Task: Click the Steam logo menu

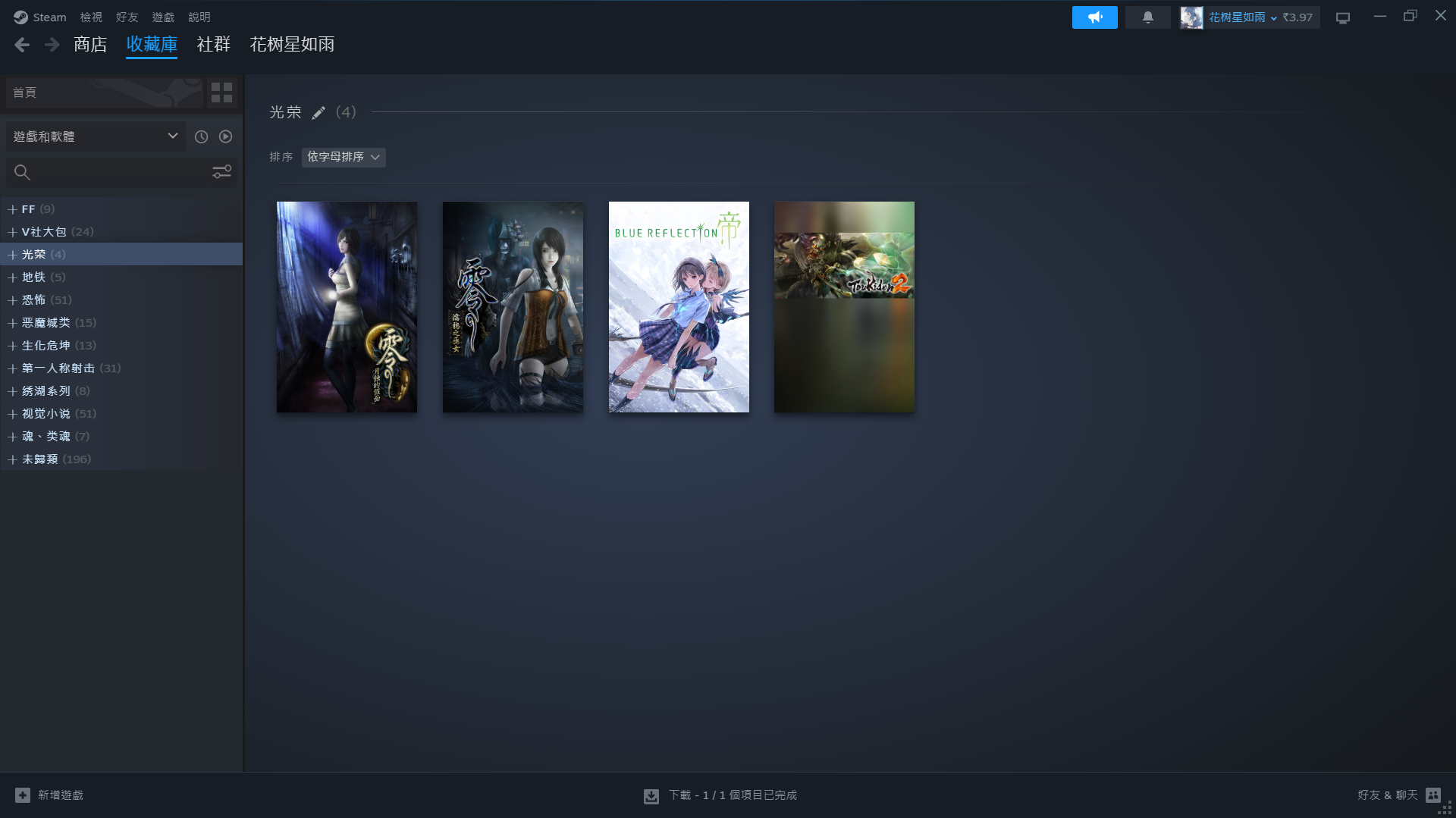Action: click(x=39, y=17)
